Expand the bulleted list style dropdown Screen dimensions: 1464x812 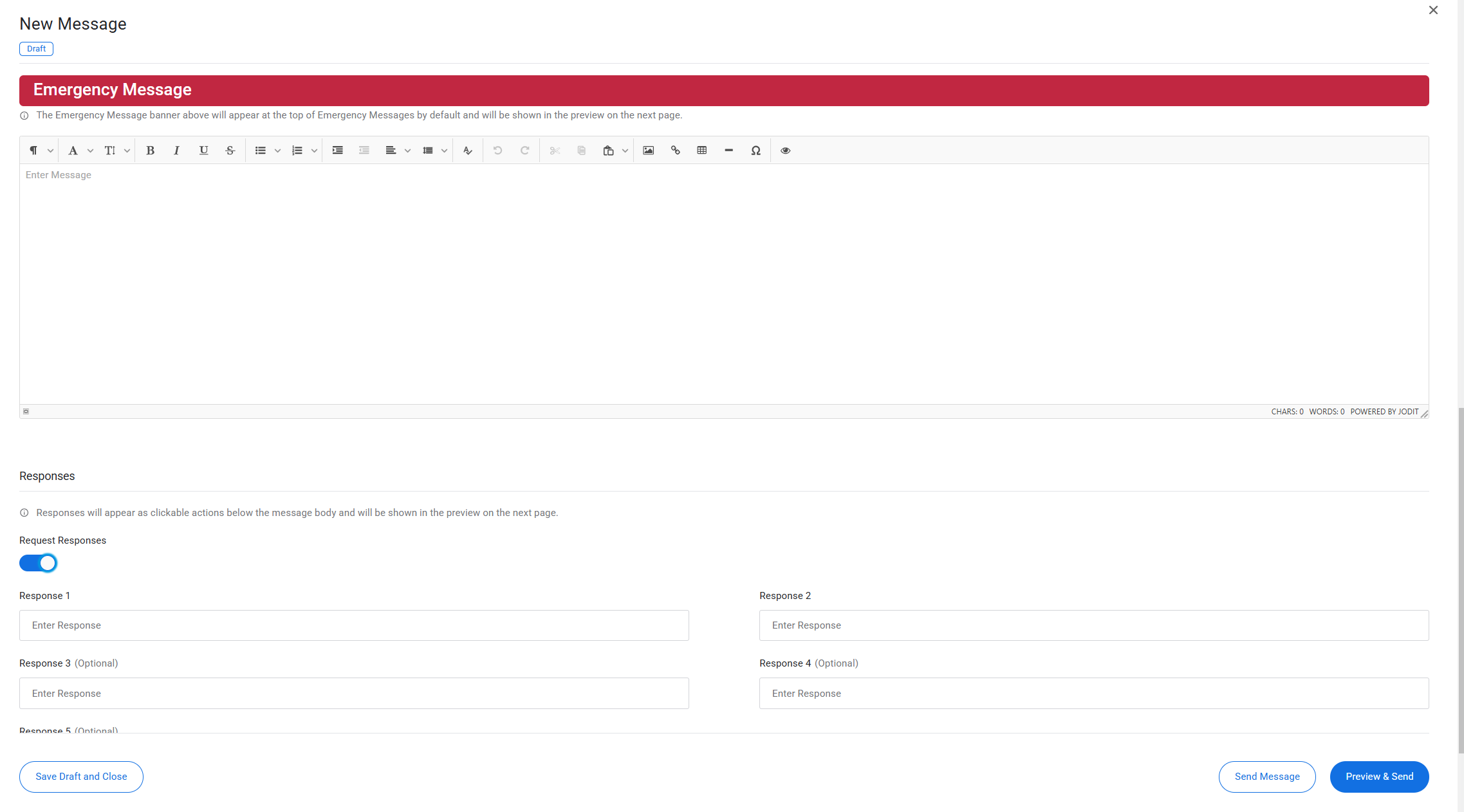click(277, 151)
